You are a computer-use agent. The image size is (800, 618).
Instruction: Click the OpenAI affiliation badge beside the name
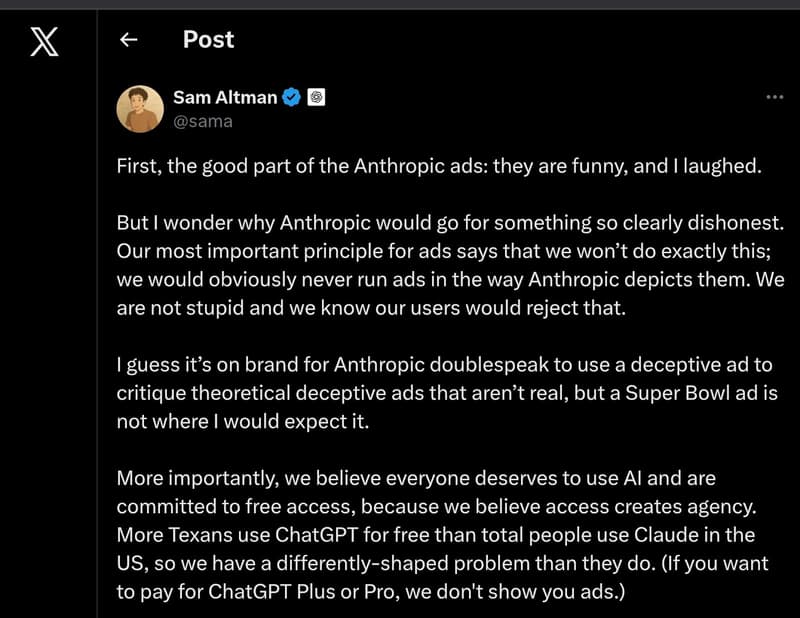pos(316,97)
